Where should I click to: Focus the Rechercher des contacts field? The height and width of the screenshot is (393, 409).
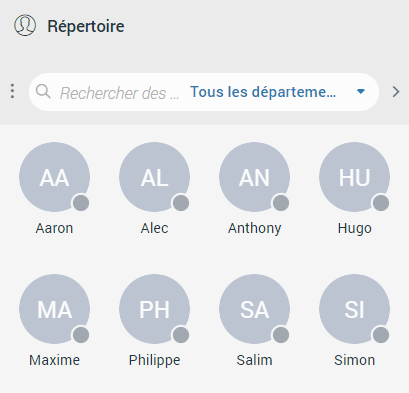click(119, 93)
